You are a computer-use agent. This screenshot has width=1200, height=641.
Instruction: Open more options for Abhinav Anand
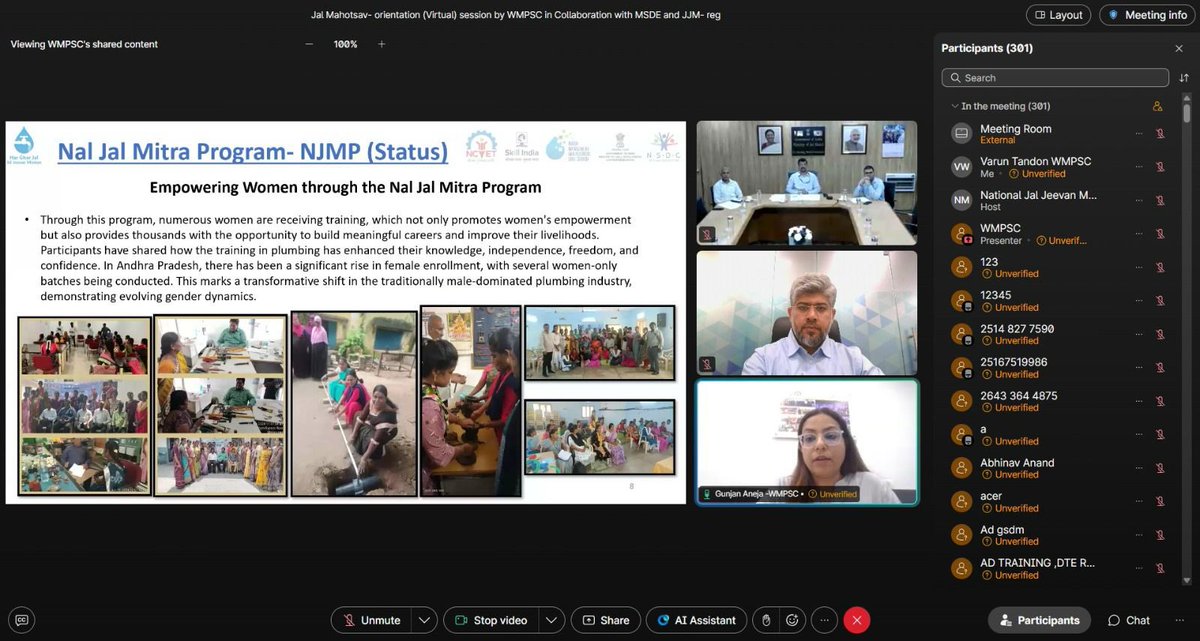click(1138, 468)
